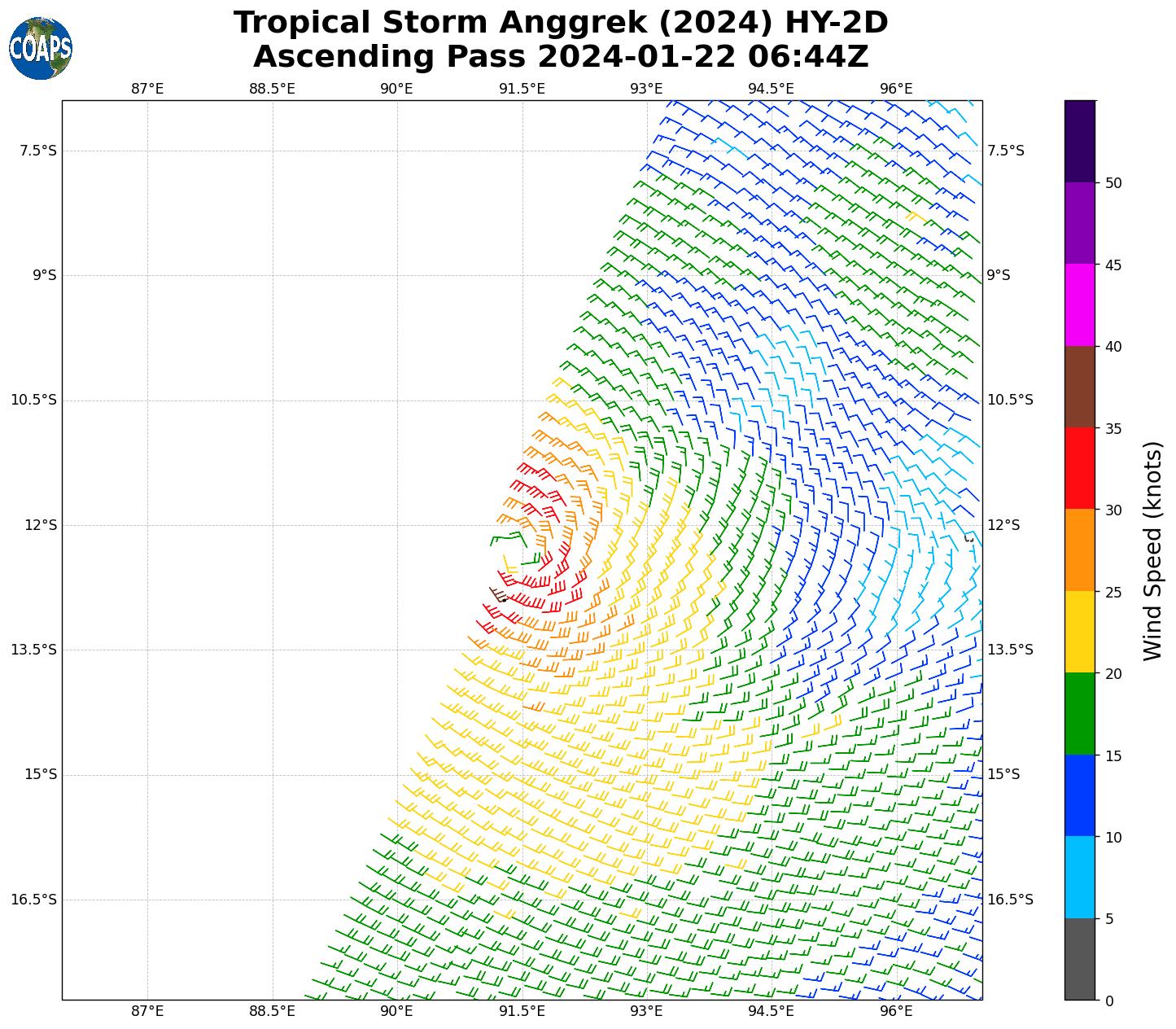
Task: Pick the dark blue 10-15 knots band
Action: (1080, 795)
